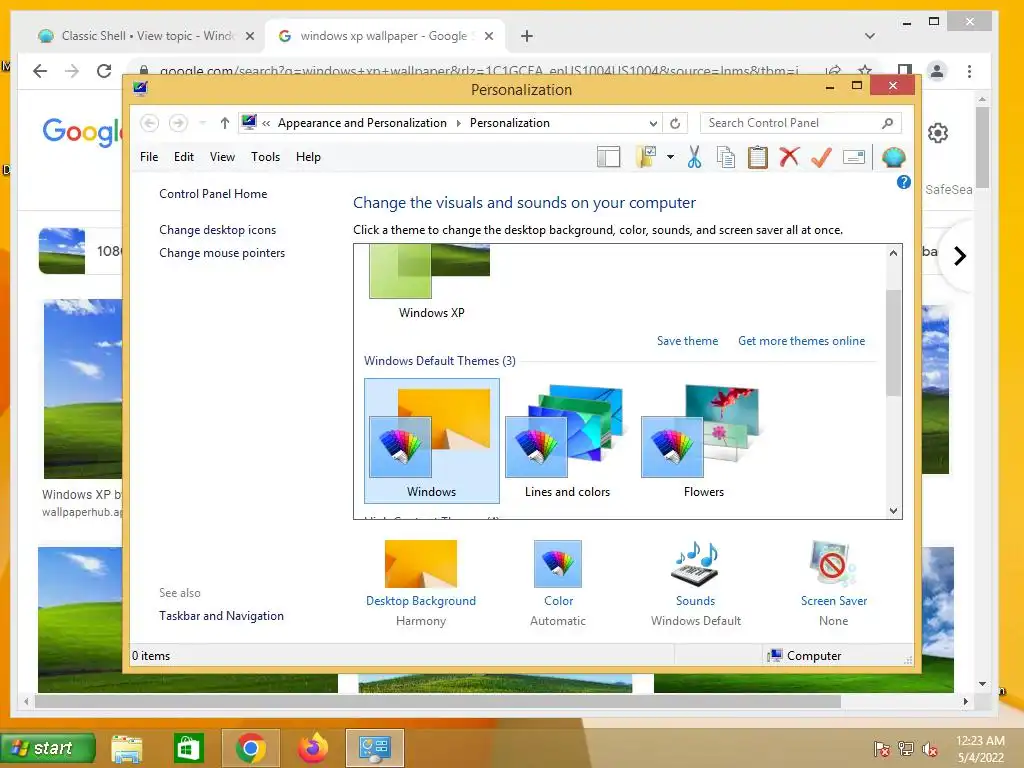The image size is (1024, 768).
Task: Click the search magnifier icon
Action: click(x=888, y=123)
